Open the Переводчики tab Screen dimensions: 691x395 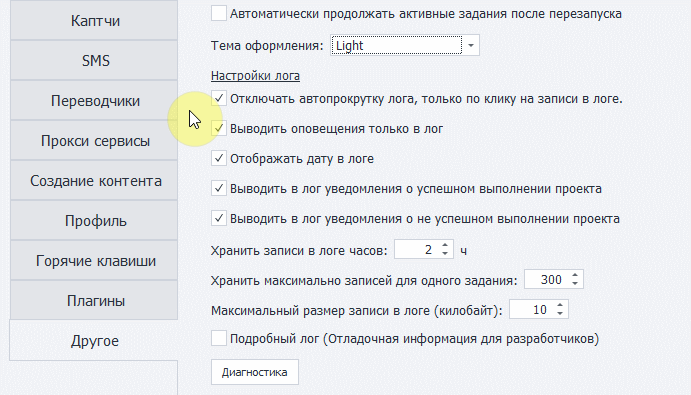(94, 101)
